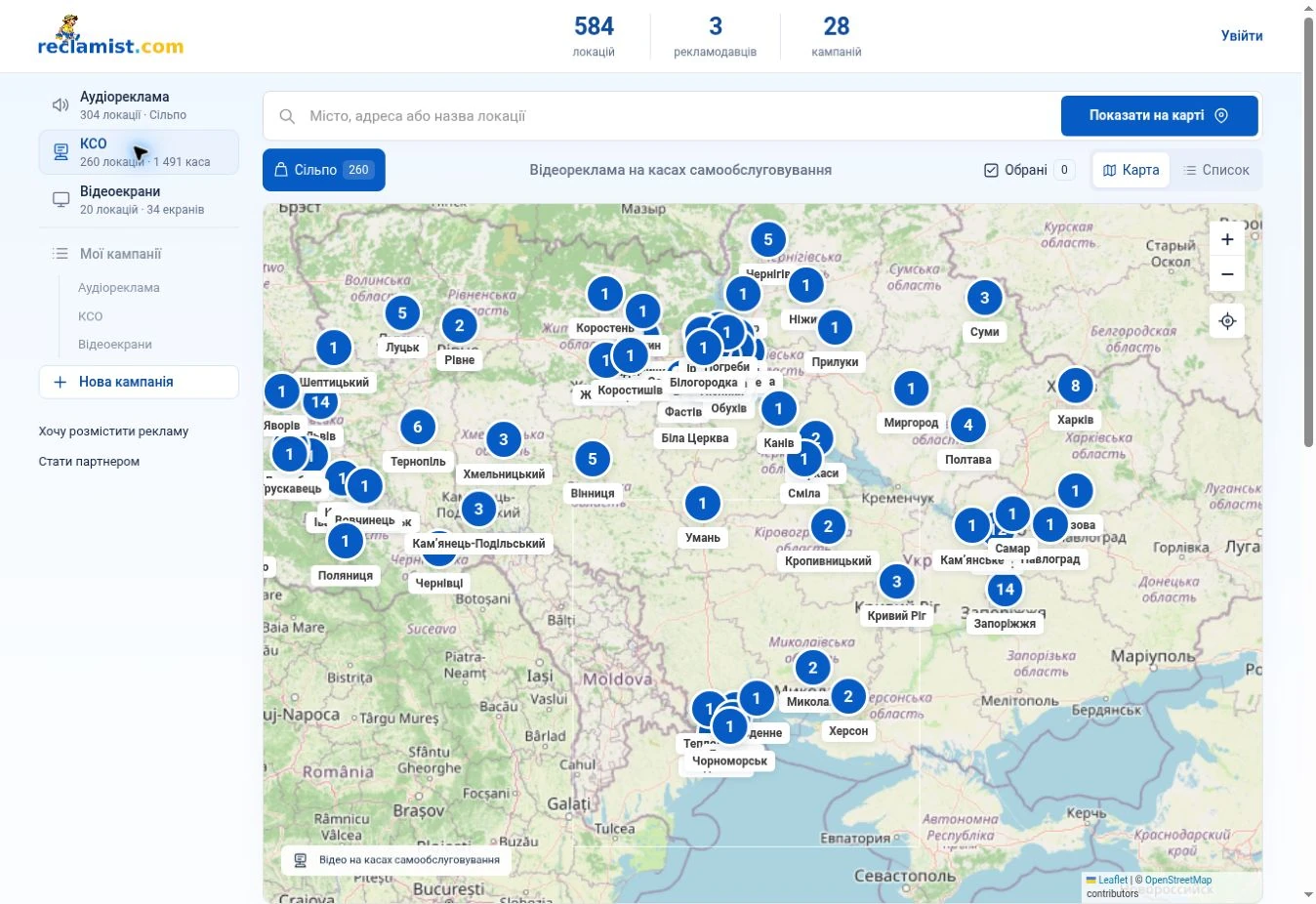Toggle the Обрані favorites filter
The width and height of the screenshot is (1316, 904).
pos(1029,170)
